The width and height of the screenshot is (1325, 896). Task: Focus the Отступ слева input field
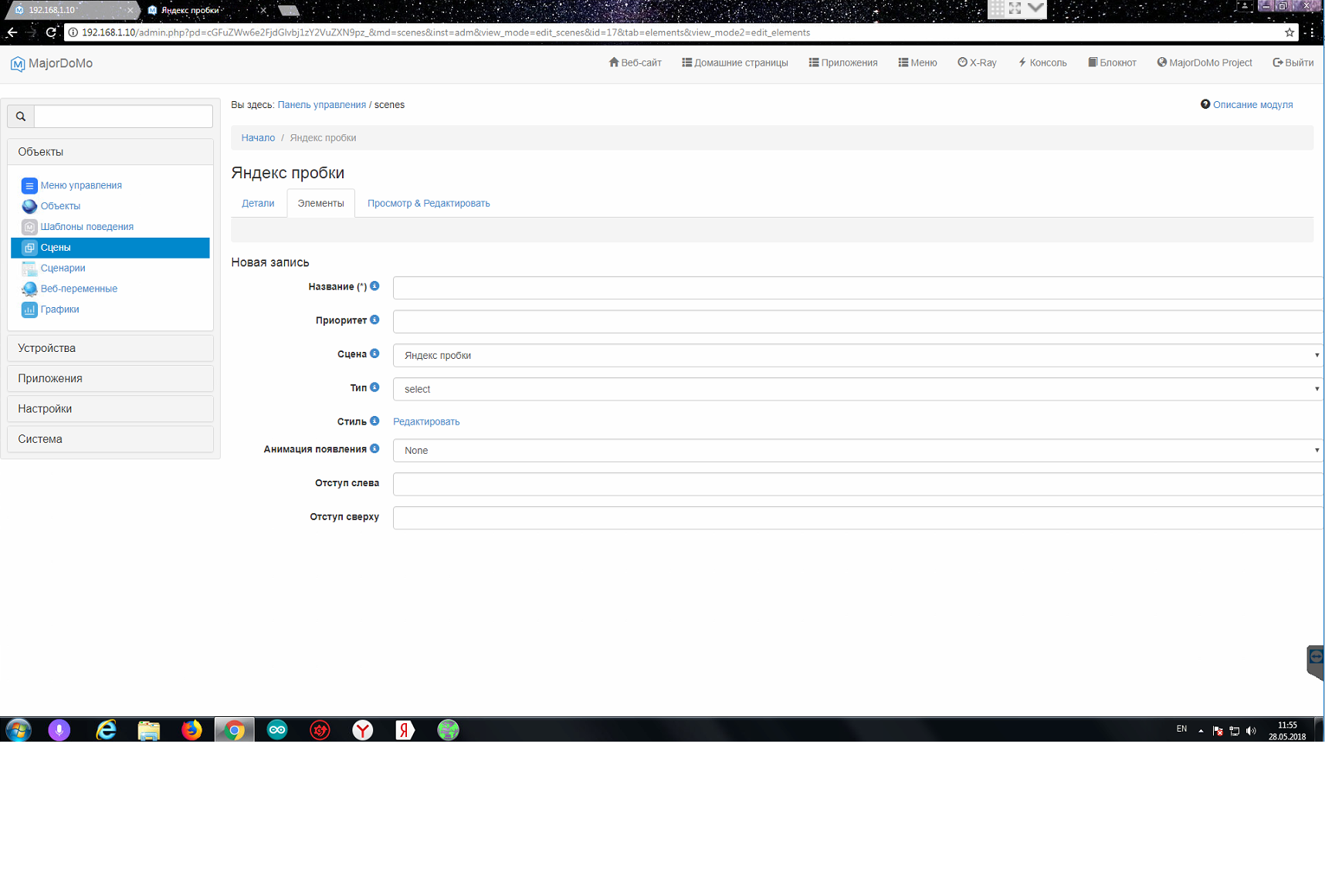859,484
